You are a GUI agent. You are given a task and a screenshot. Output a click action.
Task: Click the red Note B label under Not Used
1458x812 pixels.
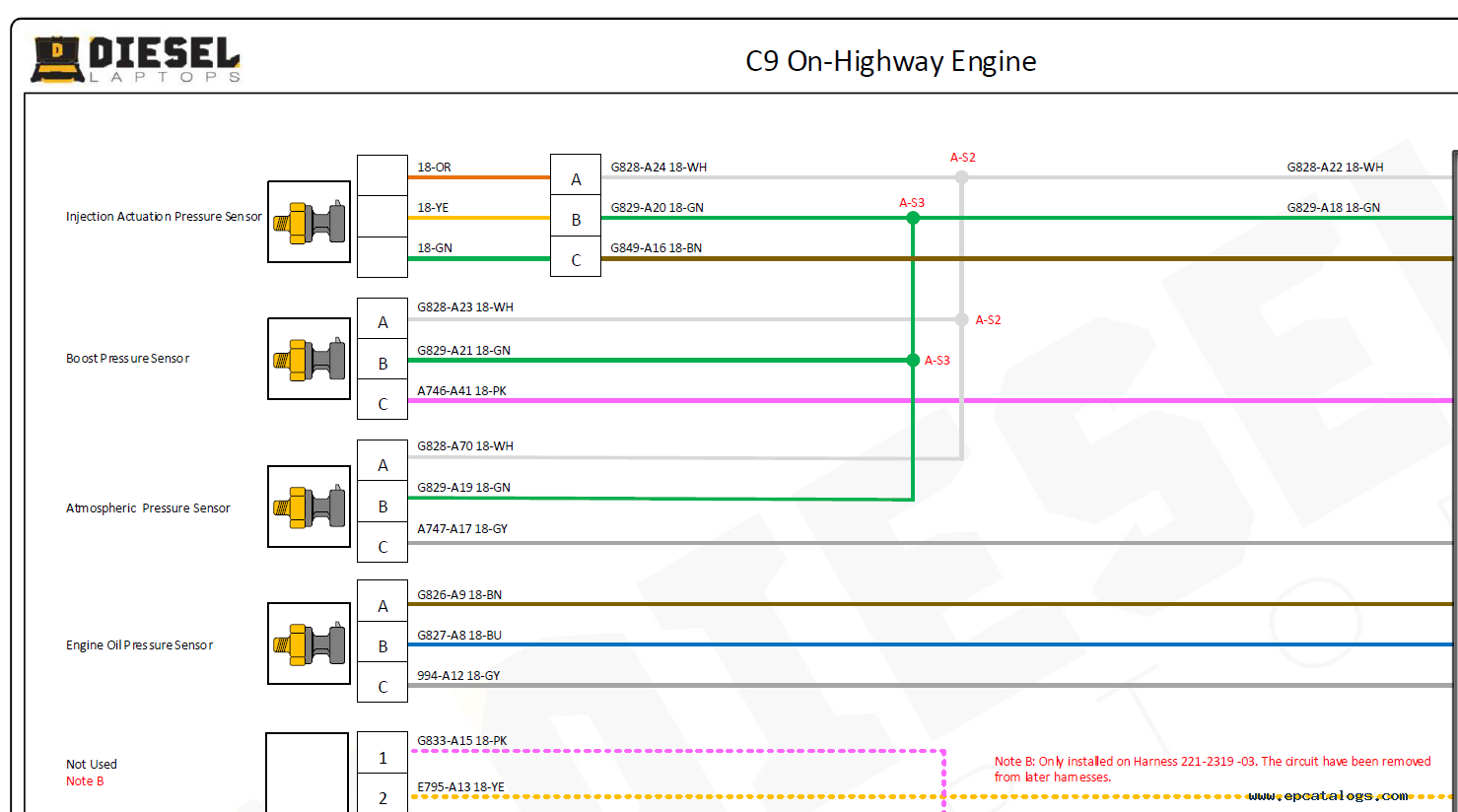(85, 781)
